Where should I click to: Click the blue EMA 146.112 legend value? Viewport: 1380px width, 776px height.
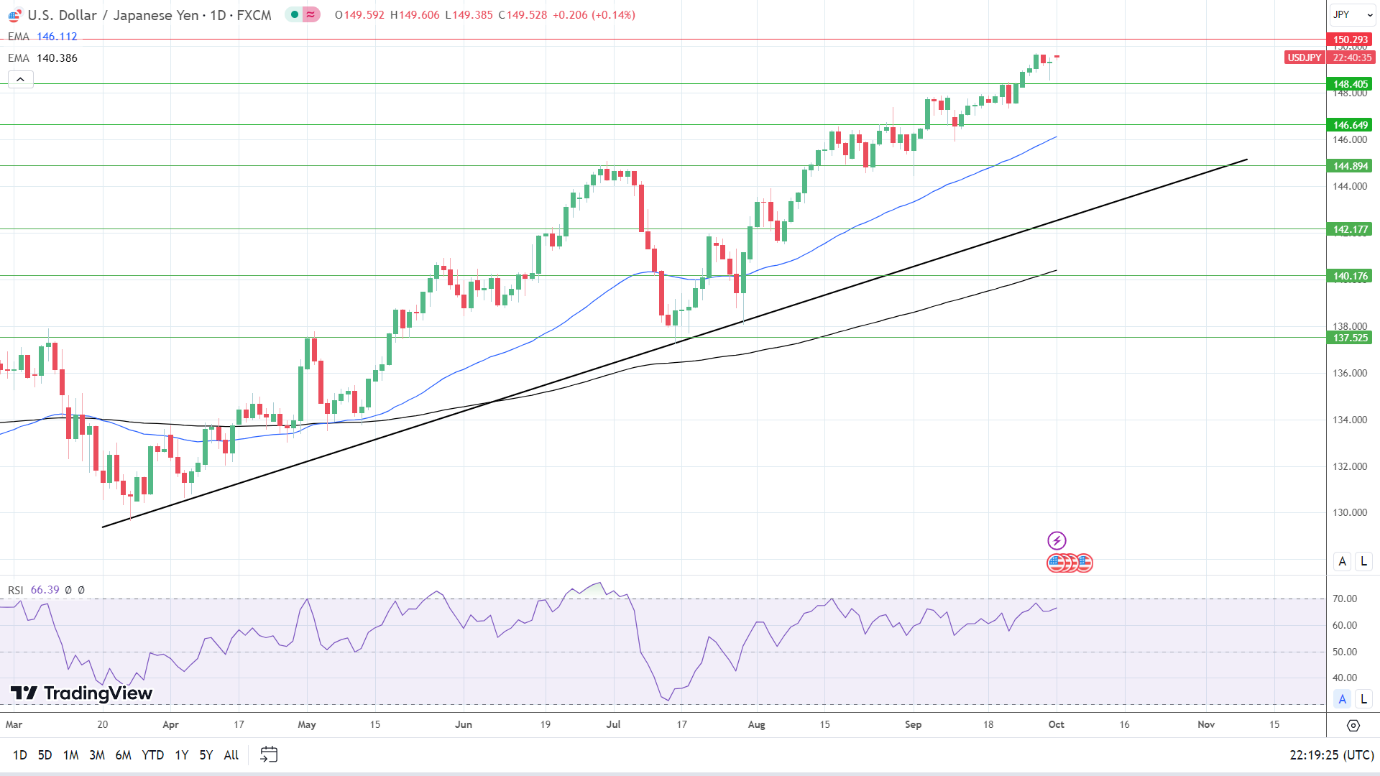pyautogui.click(x=57, y=36)
